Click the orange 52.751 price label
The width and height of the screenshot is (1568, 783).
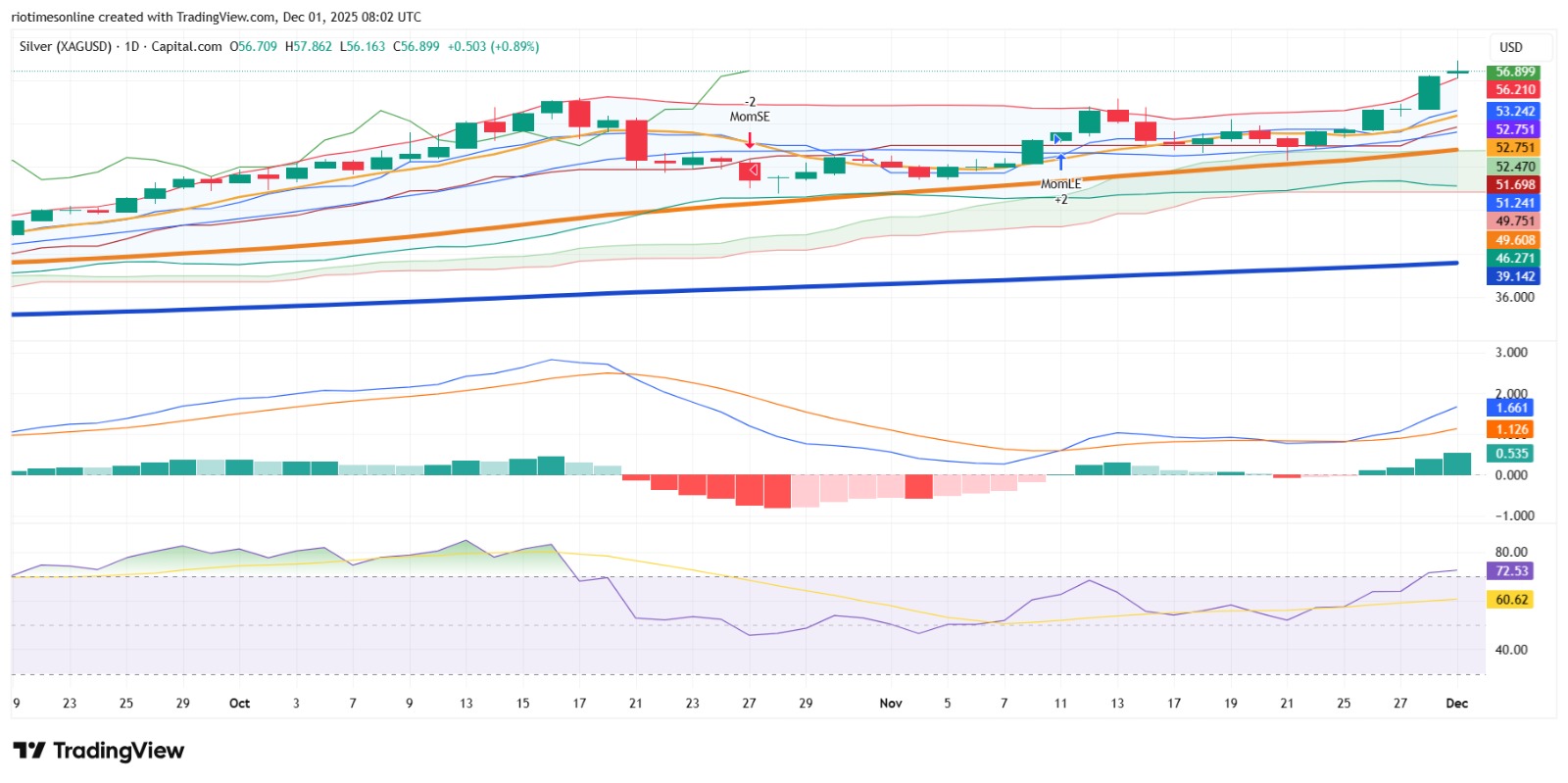coord(1514,148)
